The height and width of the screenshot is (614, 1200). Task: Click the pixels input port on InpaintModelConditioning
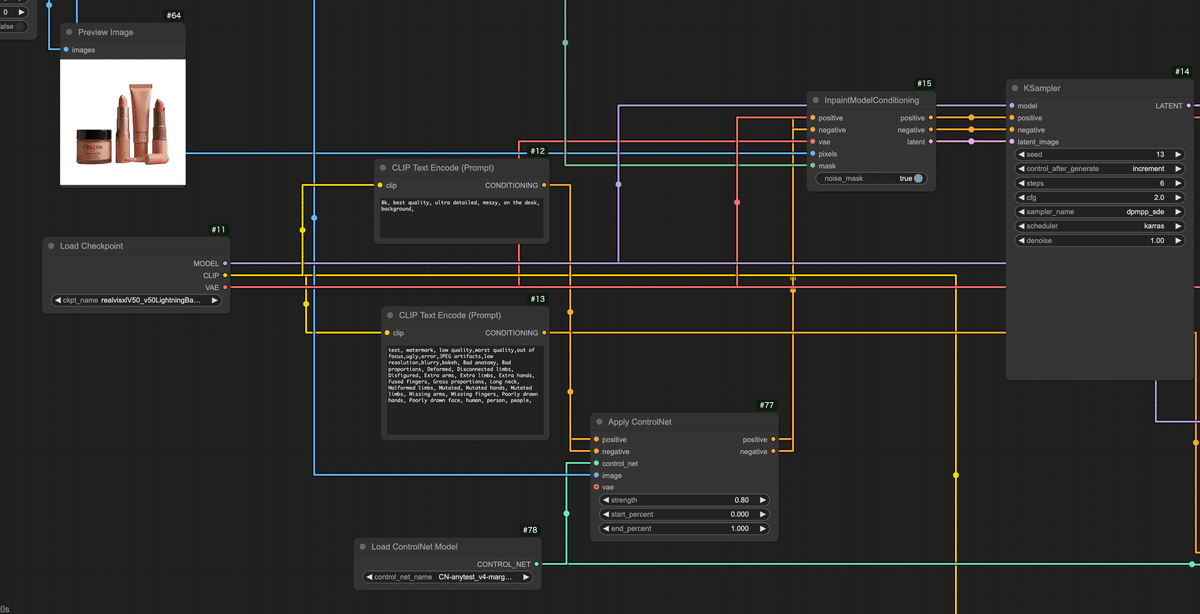click(x=813, y=154)
